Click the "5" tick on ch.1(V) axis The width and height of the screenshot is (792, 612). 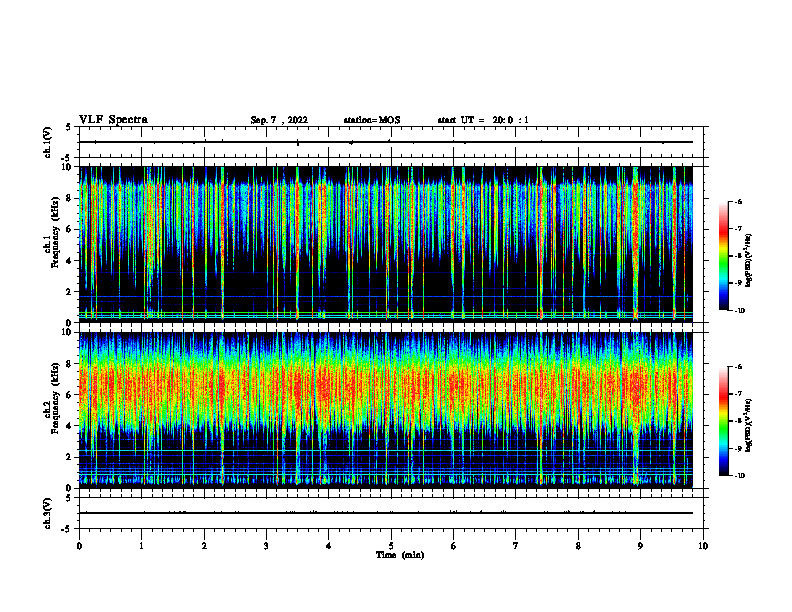(x=68, y=127)
